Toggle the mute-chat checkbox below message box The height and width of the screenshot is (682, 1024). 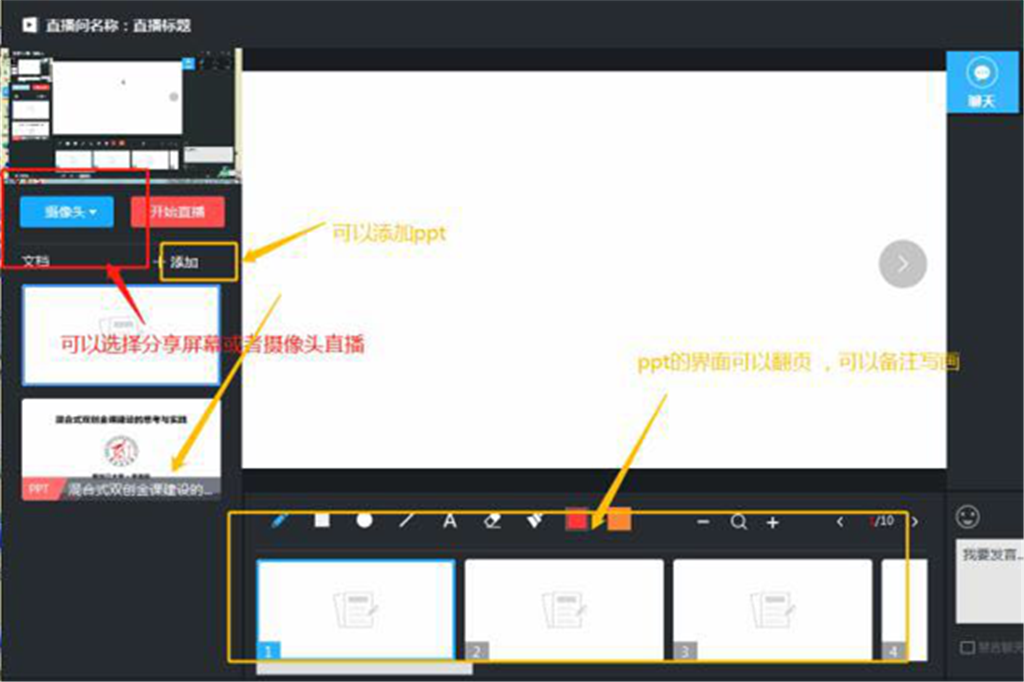click(967, 647)
